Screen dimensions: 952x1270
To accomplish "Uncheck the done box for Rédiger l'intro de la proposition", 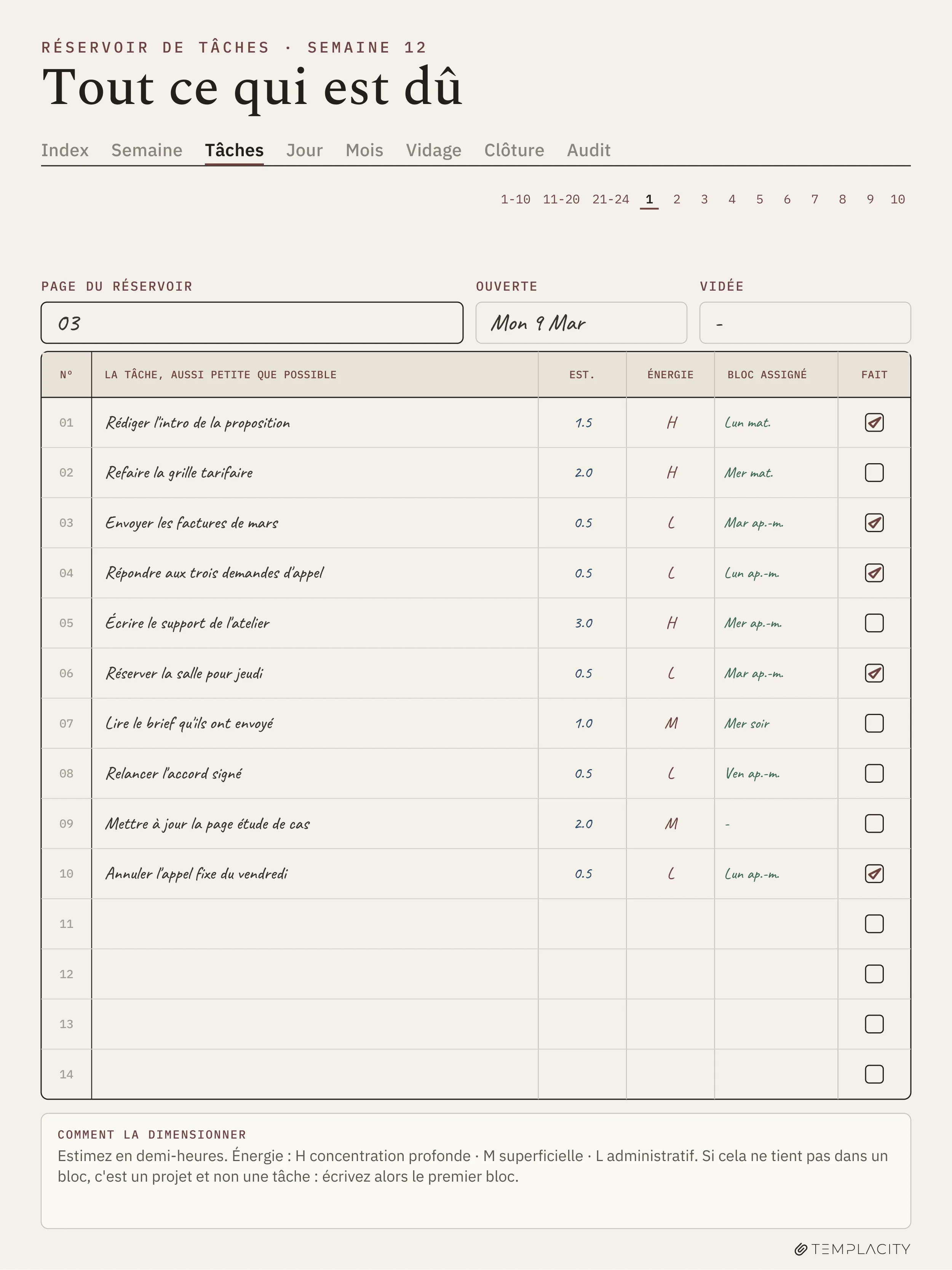I will pos(874,422).
